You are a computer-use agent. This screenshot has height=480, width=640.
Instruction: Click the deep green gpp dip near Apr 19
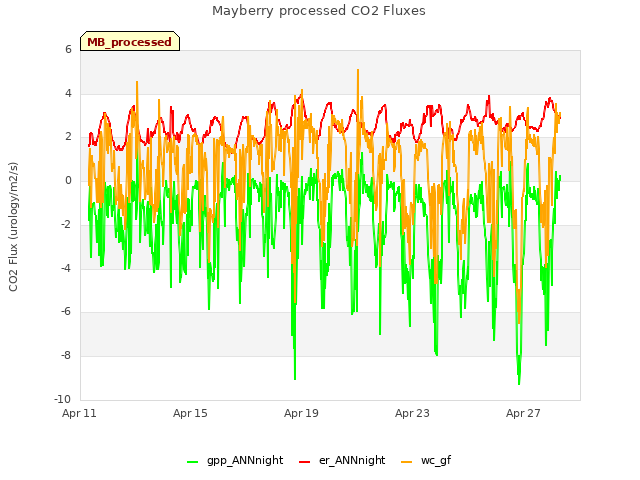295,378
